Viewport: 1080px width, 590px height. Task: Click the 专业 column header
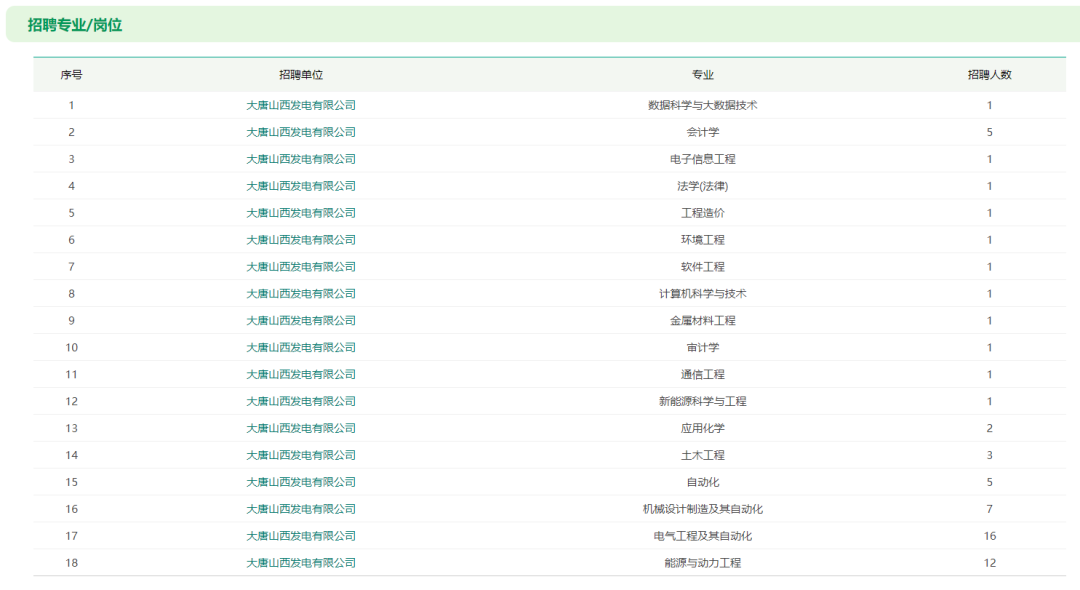click(703, 75)
